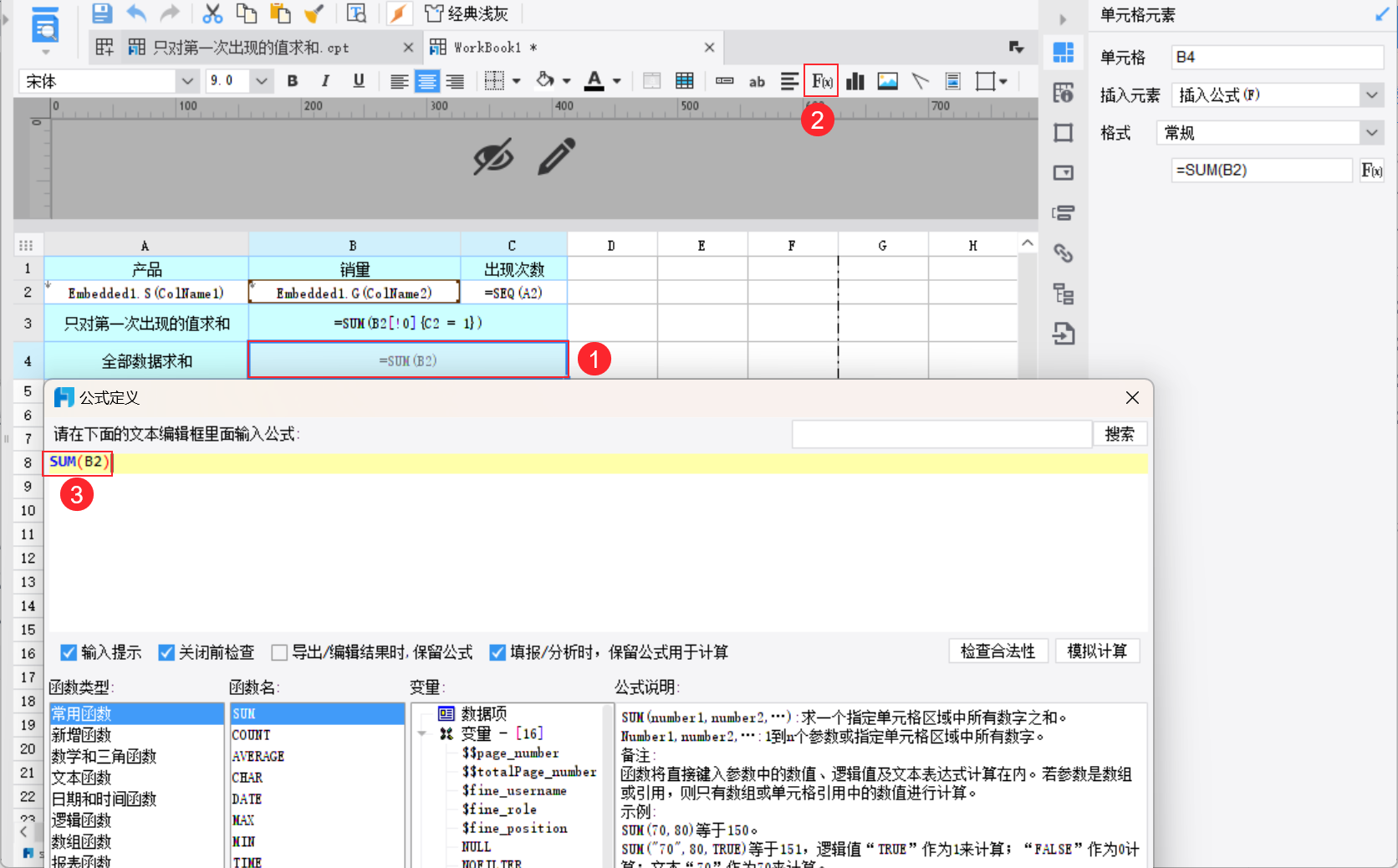Insert a slash line in the cell

[x=920, y=81]
